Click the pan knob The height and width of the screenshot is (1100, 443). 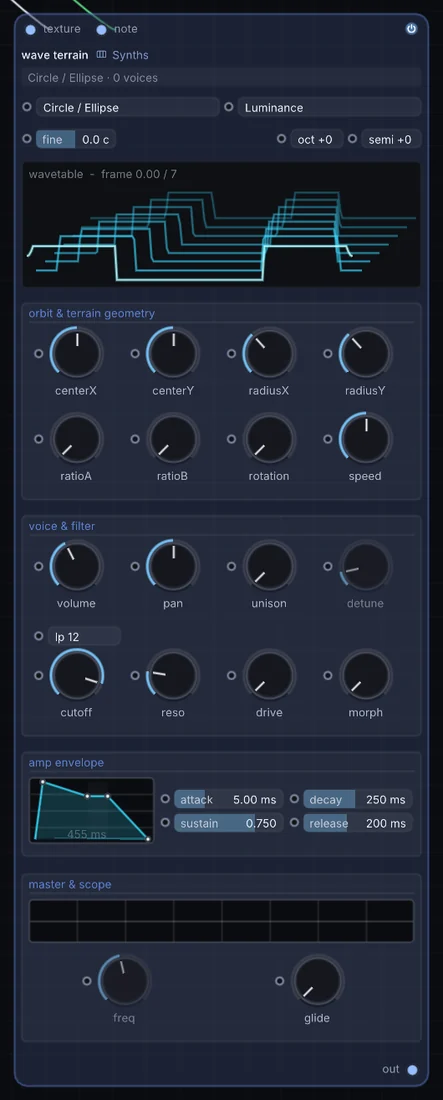tap(173, 566)
